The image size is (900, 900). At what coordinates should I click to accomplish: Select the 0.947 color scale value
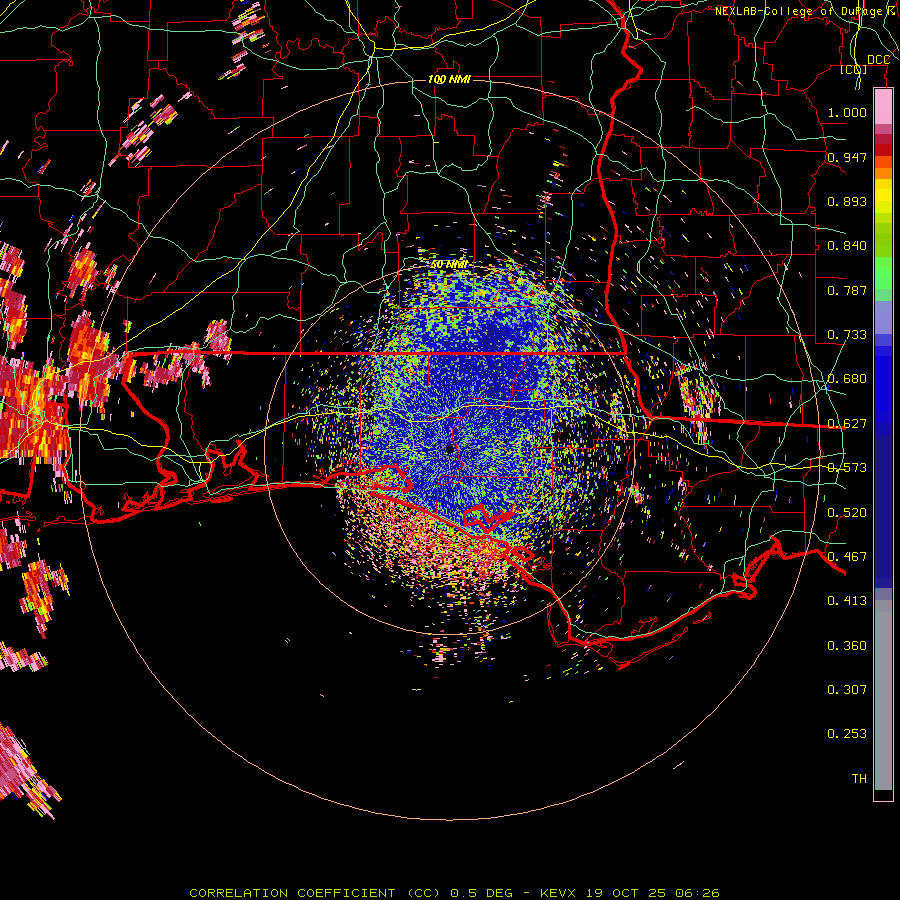(x=847, y=157)
